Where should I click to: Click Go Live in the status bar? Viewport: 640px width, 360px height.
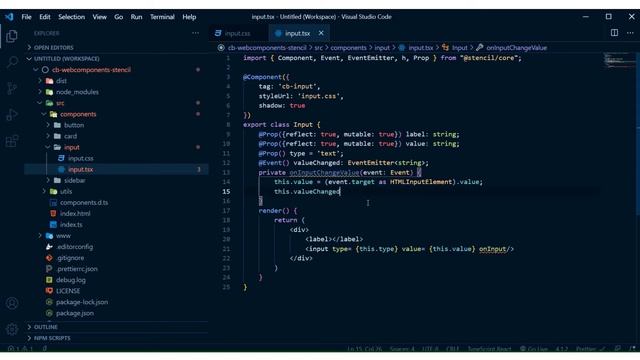click(x=534, y=349)
